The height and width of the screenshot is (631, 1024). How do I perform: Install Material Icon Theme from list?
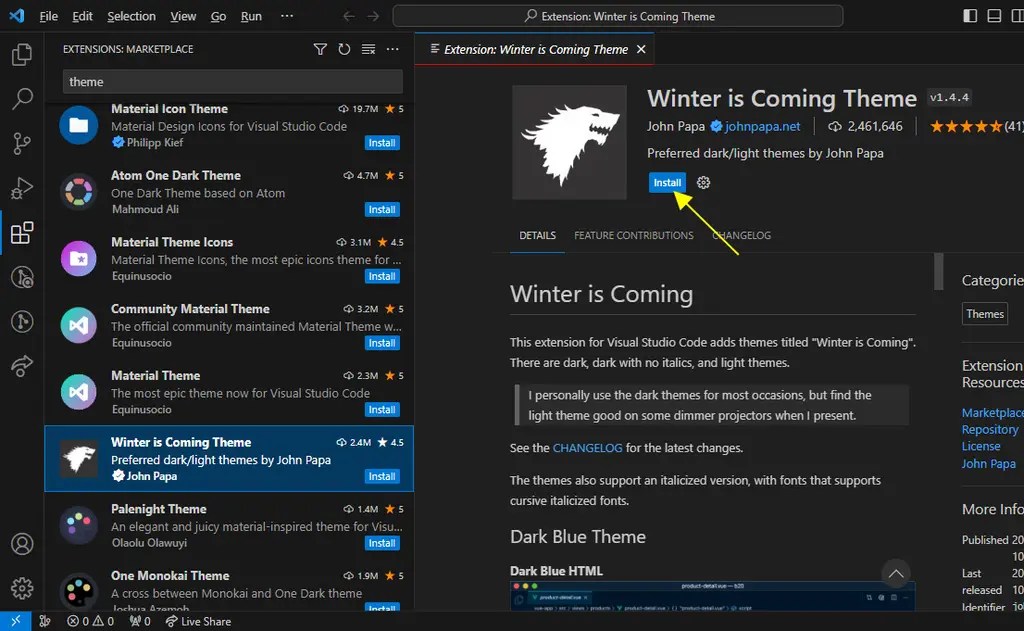click(x=382, y=143)
